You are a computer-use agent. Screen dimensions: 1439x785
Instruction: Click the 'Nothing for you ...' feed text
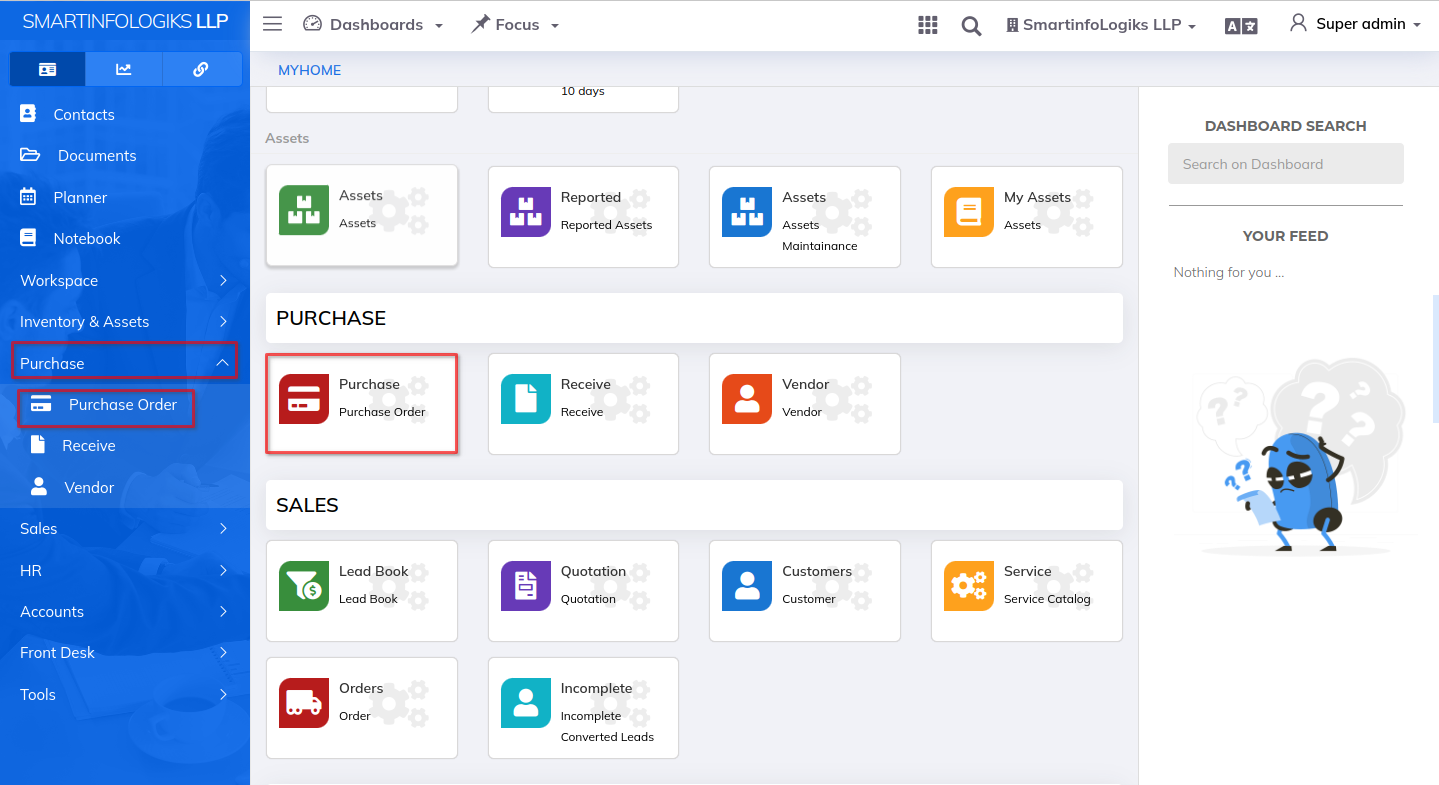[x=1229, y=272]
